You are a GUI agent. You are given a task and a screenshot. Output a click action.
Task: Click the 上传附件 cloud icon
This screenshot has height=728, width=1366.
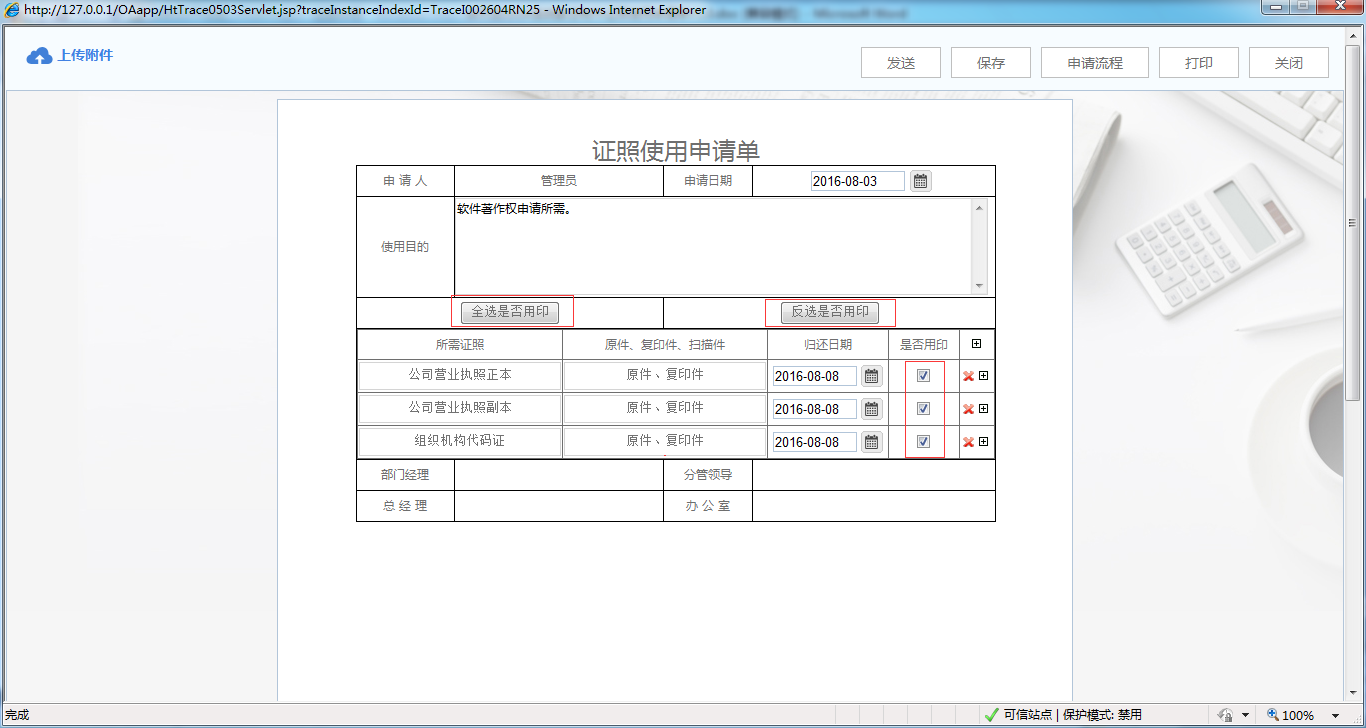click(x=38, y=55)
